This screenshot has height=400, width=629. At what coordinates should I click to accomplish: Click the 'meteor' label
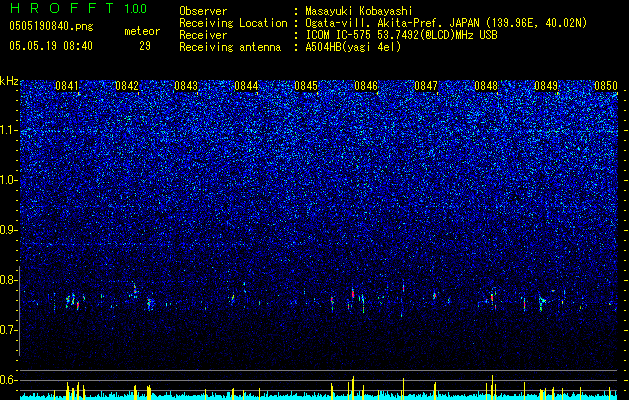[x=142, y=31]
